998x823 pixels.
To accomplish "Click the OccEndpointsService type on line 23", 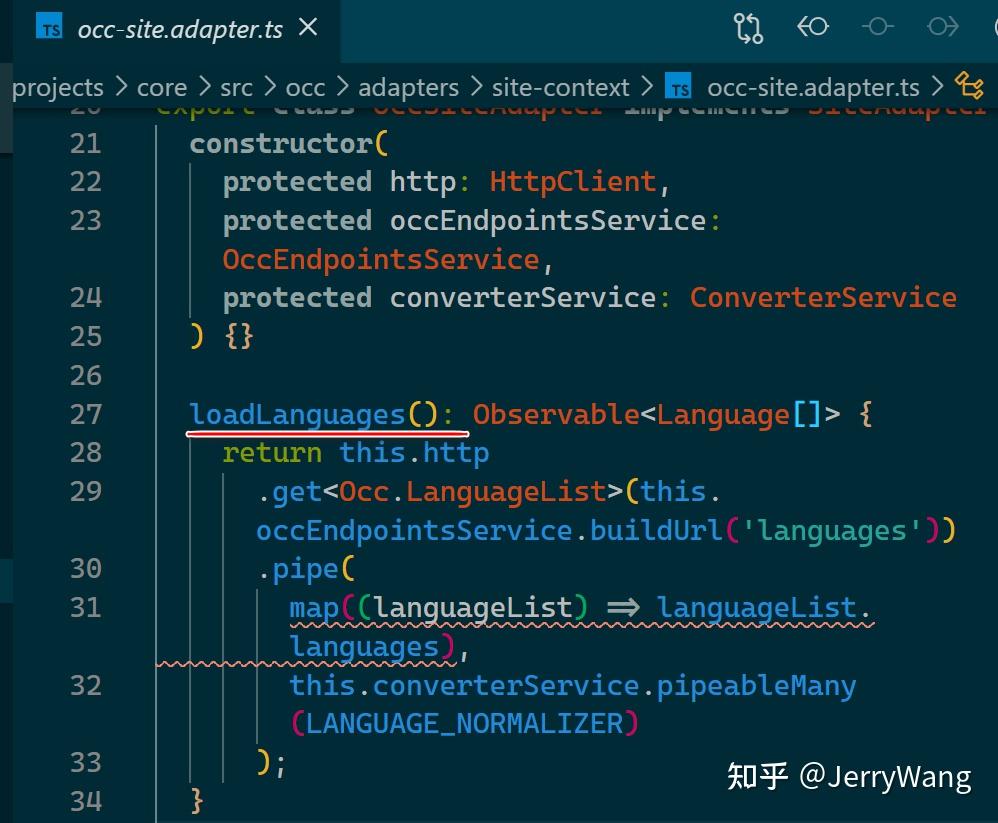I will click(380, 258).
